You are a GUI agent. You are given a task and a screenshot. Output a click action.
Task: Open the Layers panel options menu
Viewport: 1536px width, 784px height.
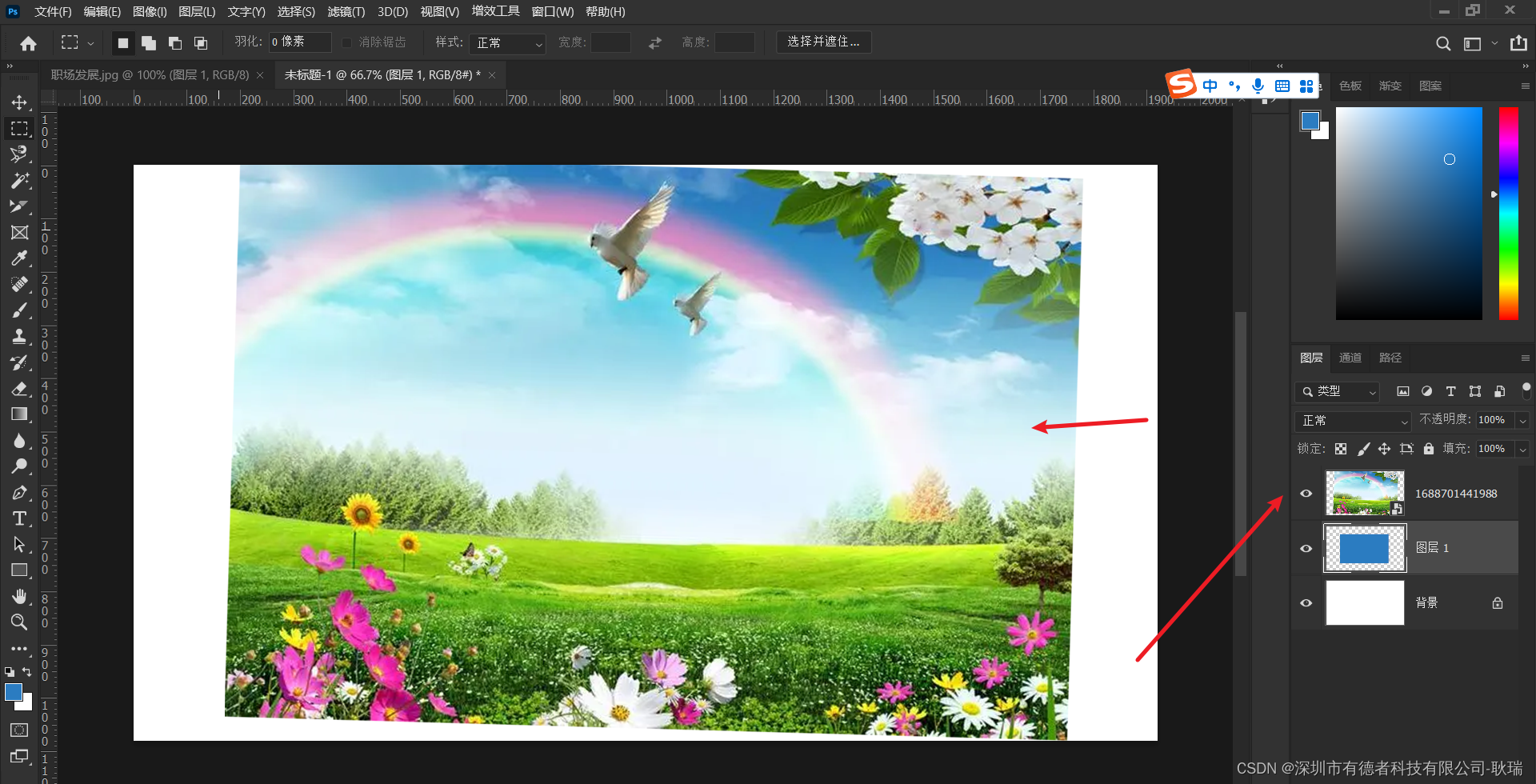1525,358
